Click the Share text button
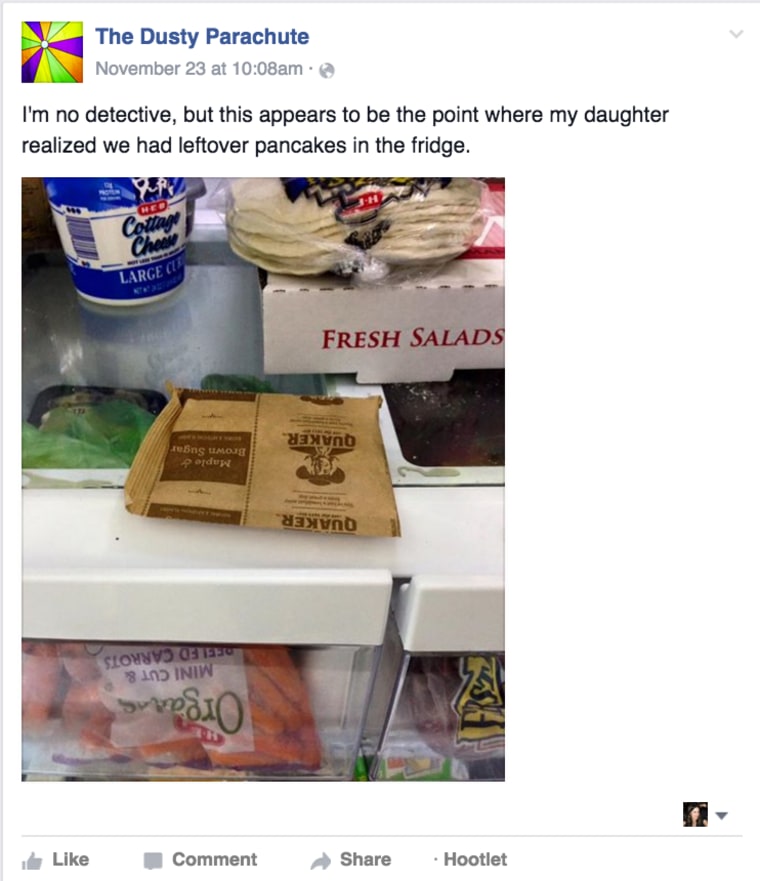 point(365,859)
